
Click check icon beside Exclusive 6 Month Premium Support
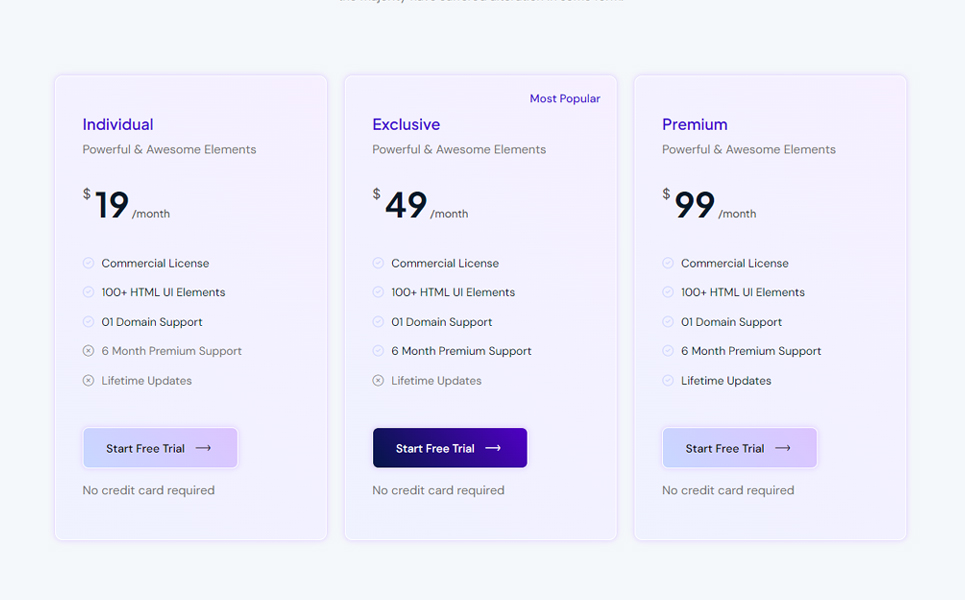pos(378,351)
